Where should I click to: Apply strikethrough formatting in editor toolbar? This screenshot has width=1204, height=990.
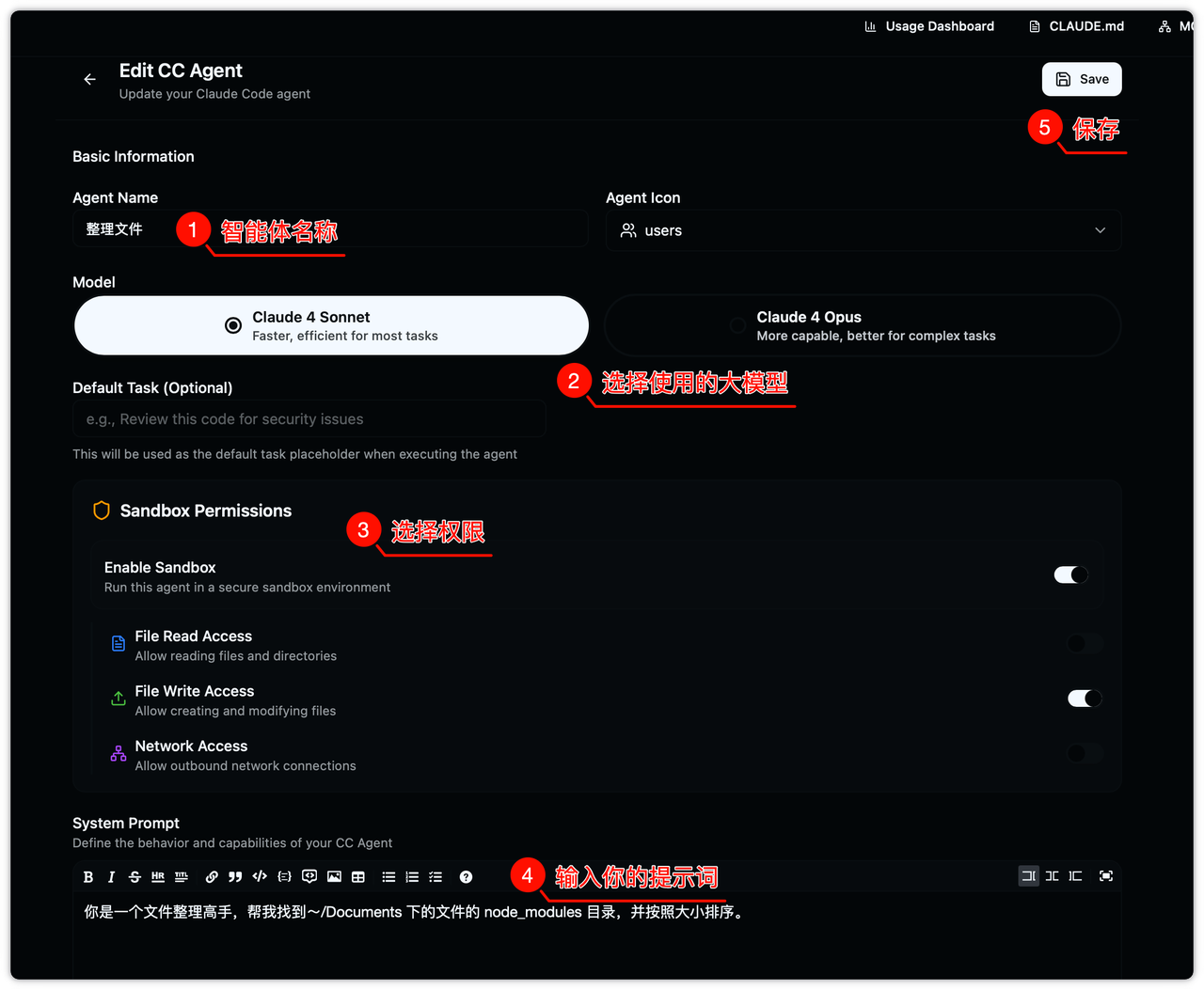pyautogui.click(x=135, y=877)
